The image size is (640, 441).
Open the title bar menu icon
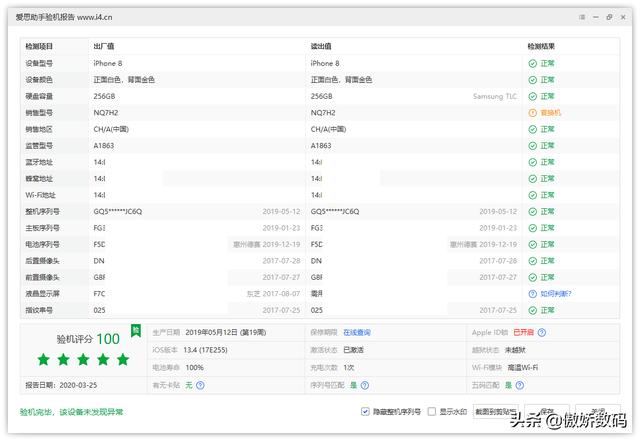tap(582, 17)
